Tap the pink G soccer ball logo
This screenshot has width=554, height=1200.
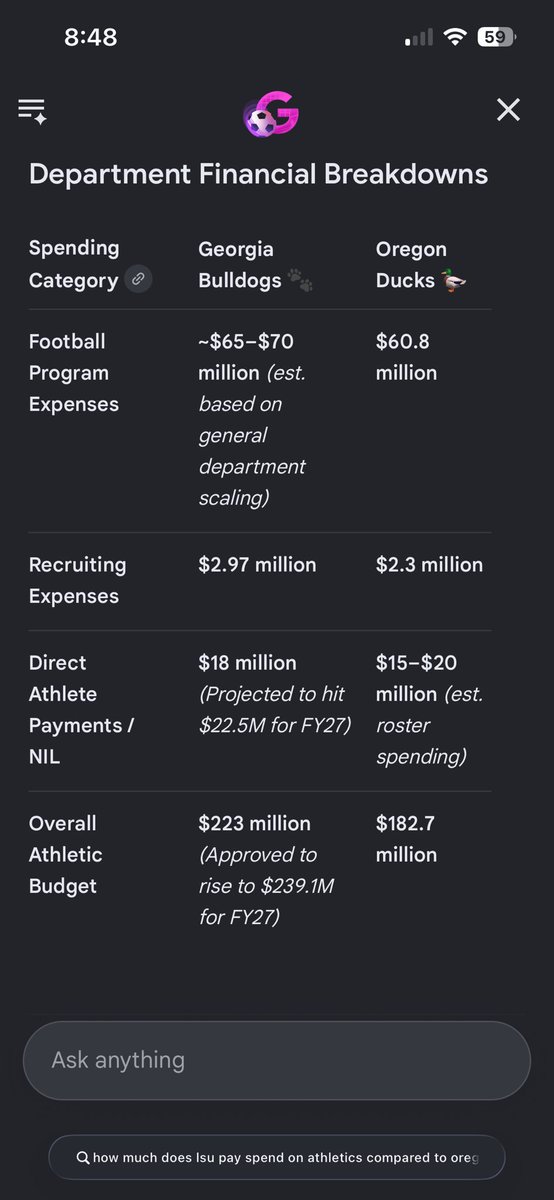[272, 114]
